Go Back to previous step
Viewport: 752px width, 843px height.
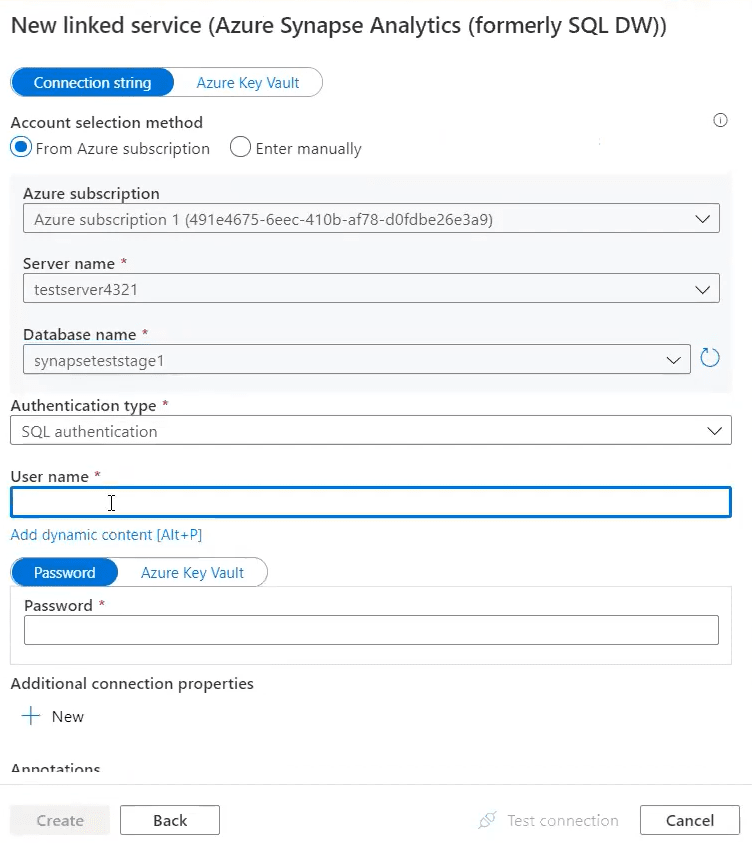pos(170,820)
